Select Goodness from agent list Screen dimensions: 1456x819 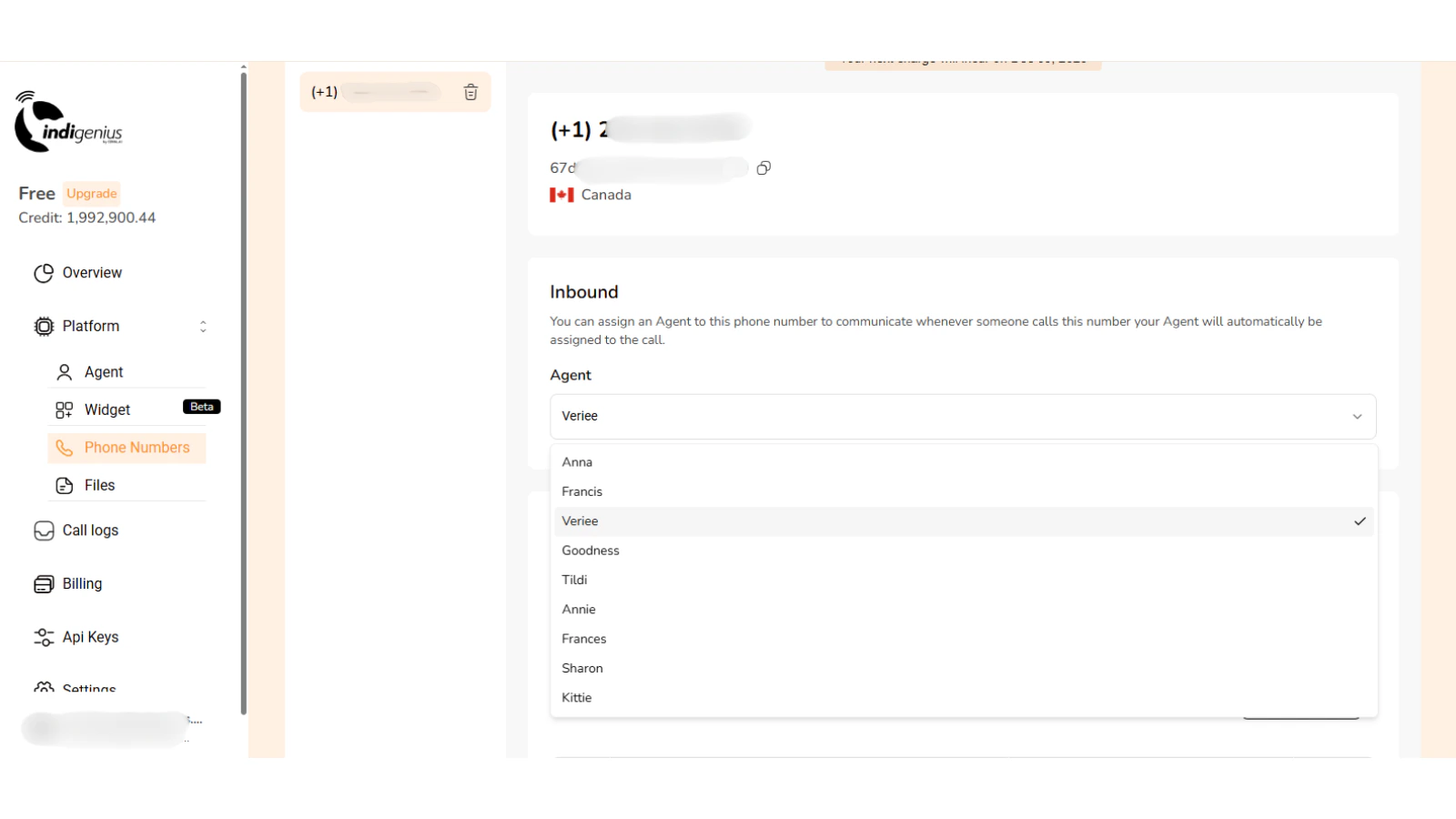click(x=964, y=551)
